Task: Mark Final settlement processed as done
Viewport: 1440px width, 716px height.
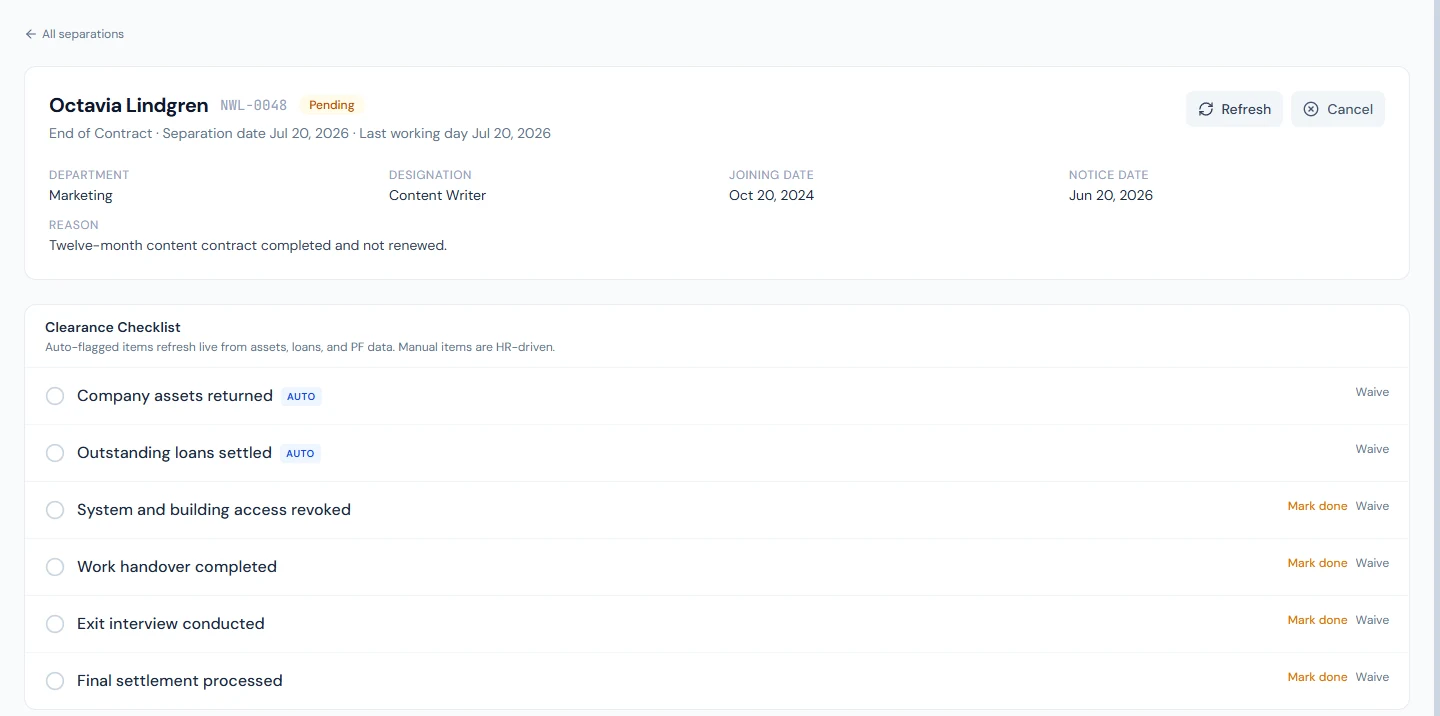Action: [x=1317, y=677]
